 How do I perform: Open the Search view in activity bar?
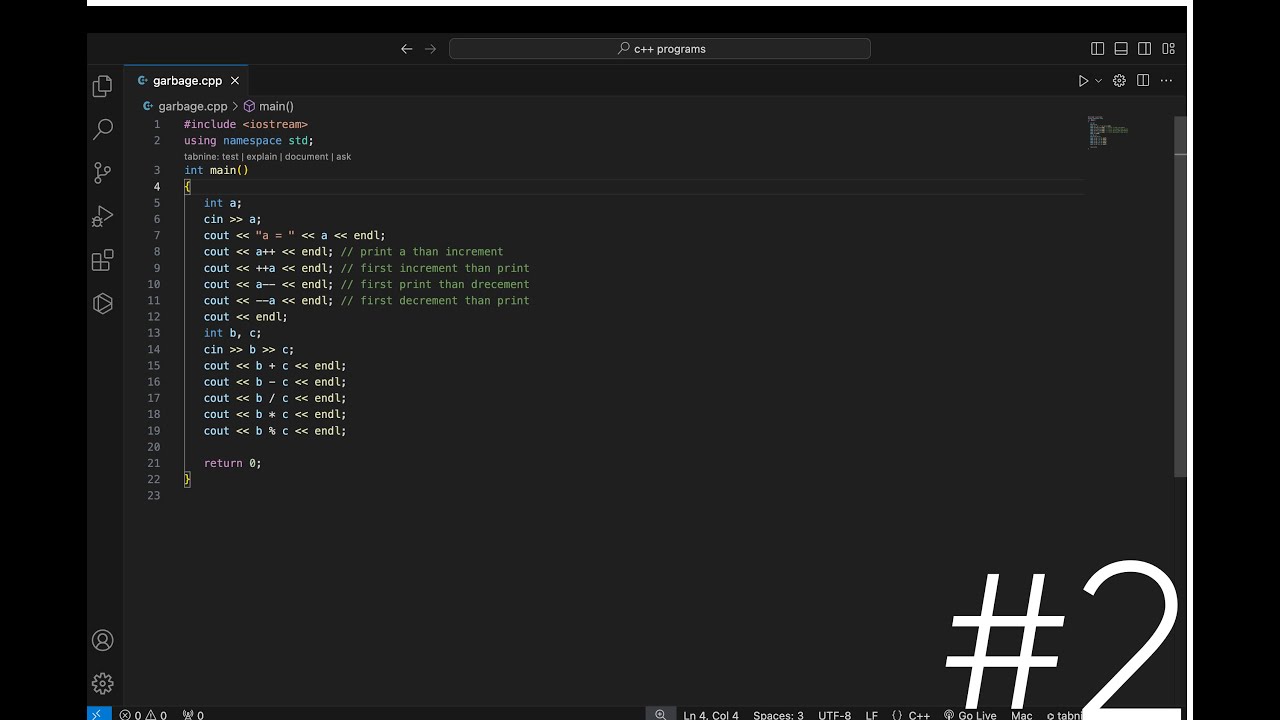102,129
